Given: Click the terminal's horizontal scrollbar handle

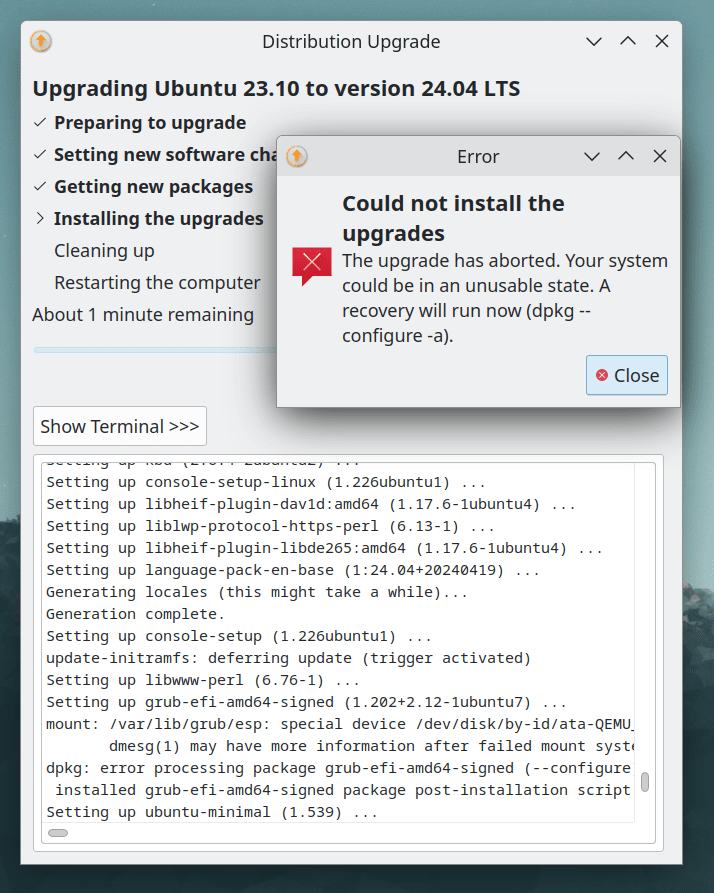Looking at the screenshot, I should pyautogui.click(x=58, y=832).
